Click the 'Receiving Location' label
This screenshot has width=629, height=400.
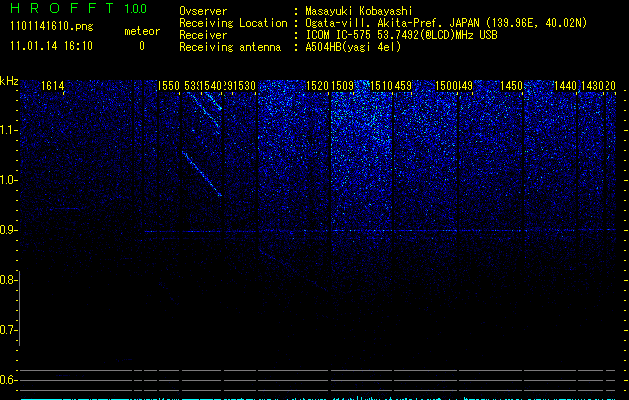coord(233,23)
